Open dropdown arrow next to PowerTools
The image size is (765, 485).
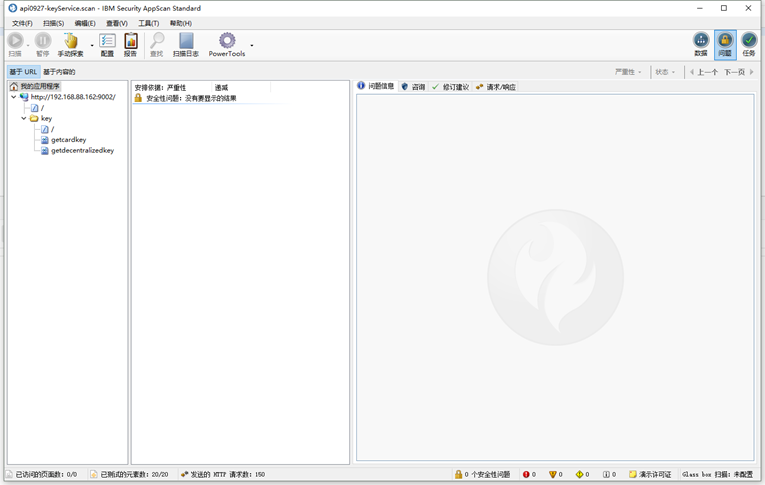[x=252, y=45]
